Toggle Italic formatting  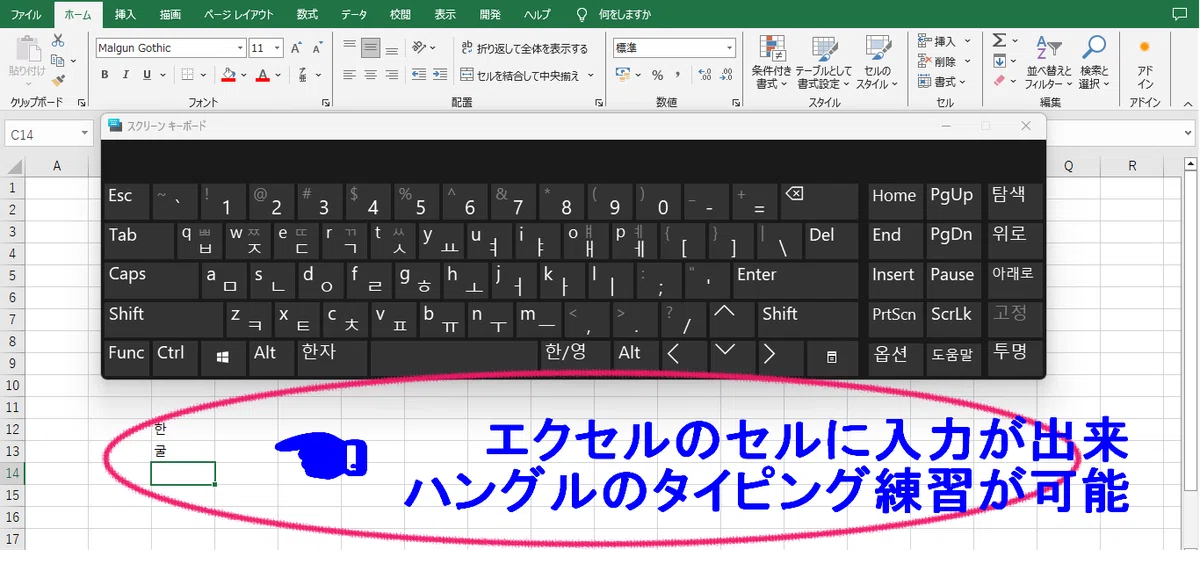127,75
